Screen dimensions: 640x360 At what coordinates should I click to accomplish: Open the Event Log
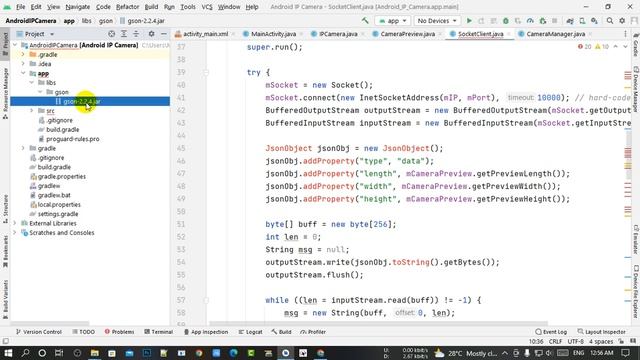tap(551, 332)
